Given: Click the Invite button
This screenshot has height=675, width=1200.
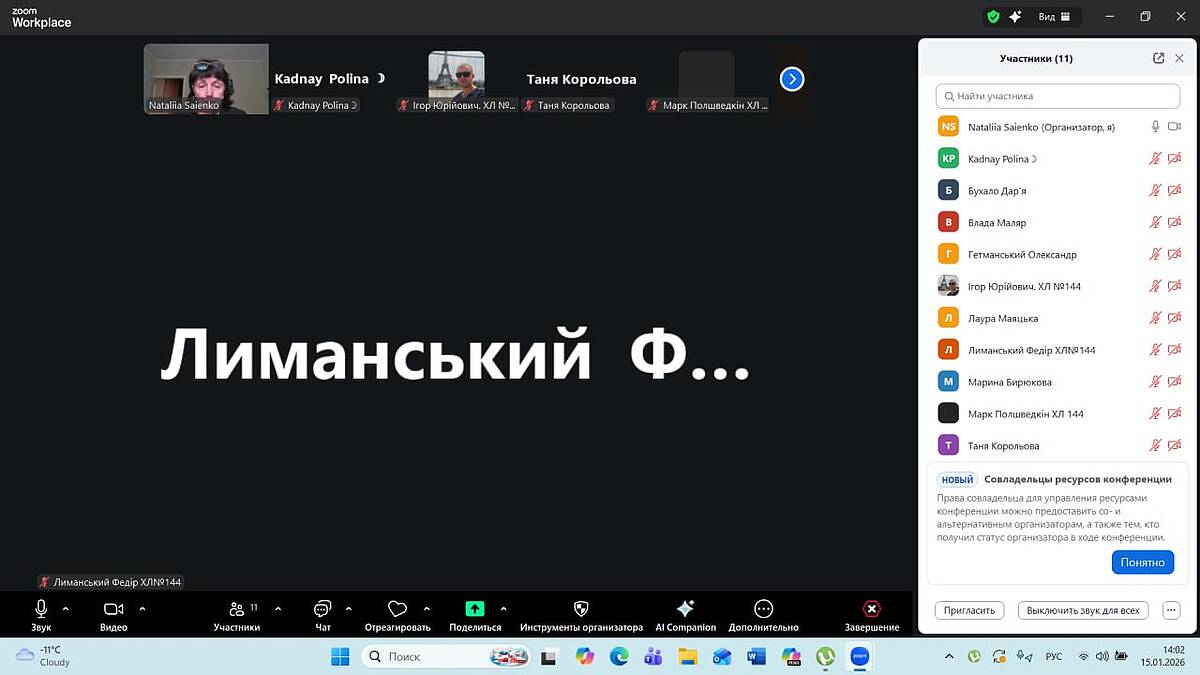Looking at the screenshot, I should coord(970,610).
